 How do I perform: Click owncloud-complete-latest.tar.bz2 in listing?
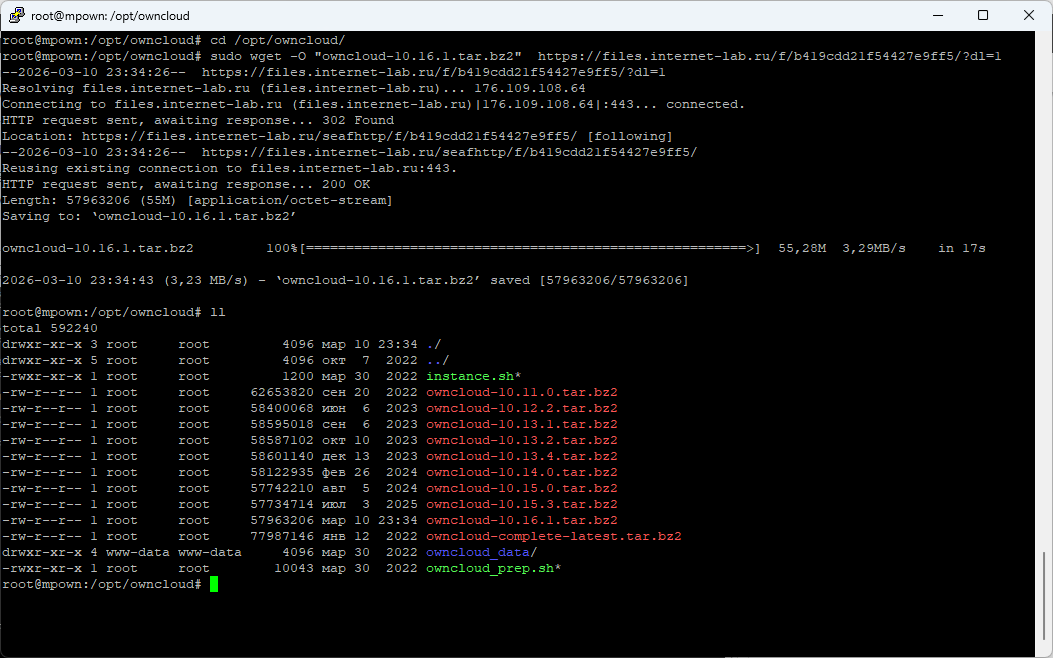tap(553, 536)
